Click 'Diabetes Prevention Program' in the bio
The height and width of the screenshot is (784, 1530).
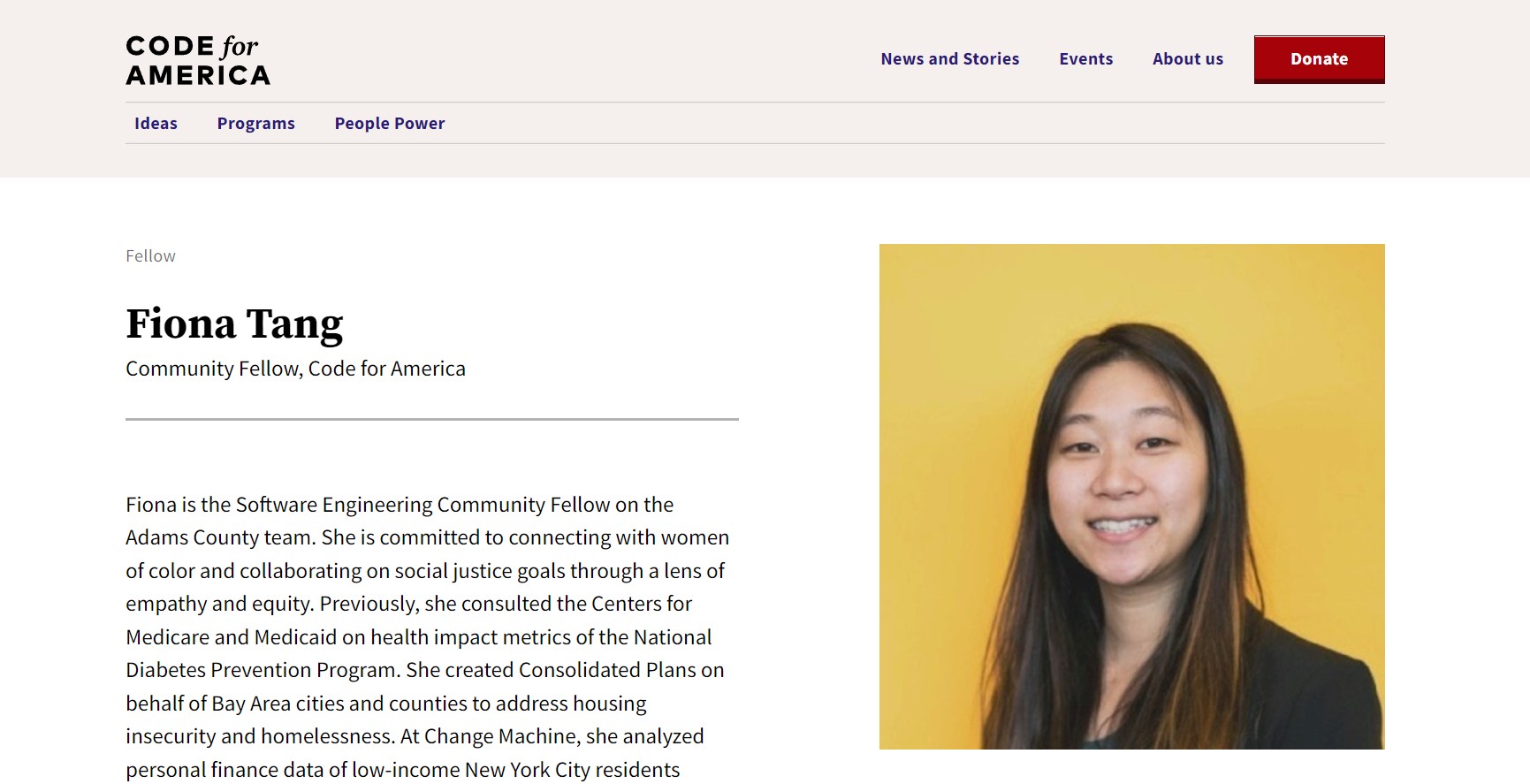click(x=263, y=671)
